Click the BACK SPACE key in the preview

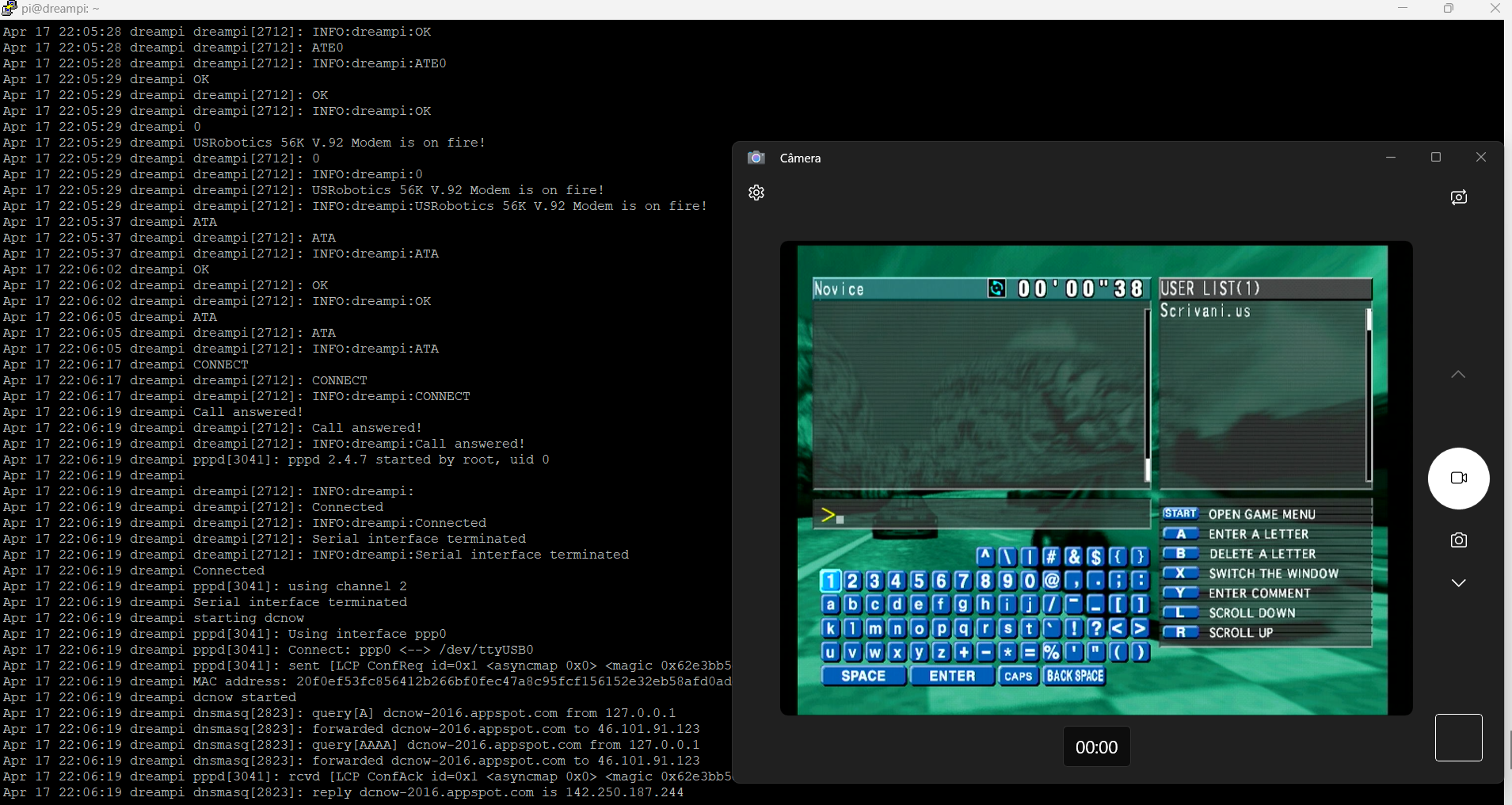[1075, 676]
